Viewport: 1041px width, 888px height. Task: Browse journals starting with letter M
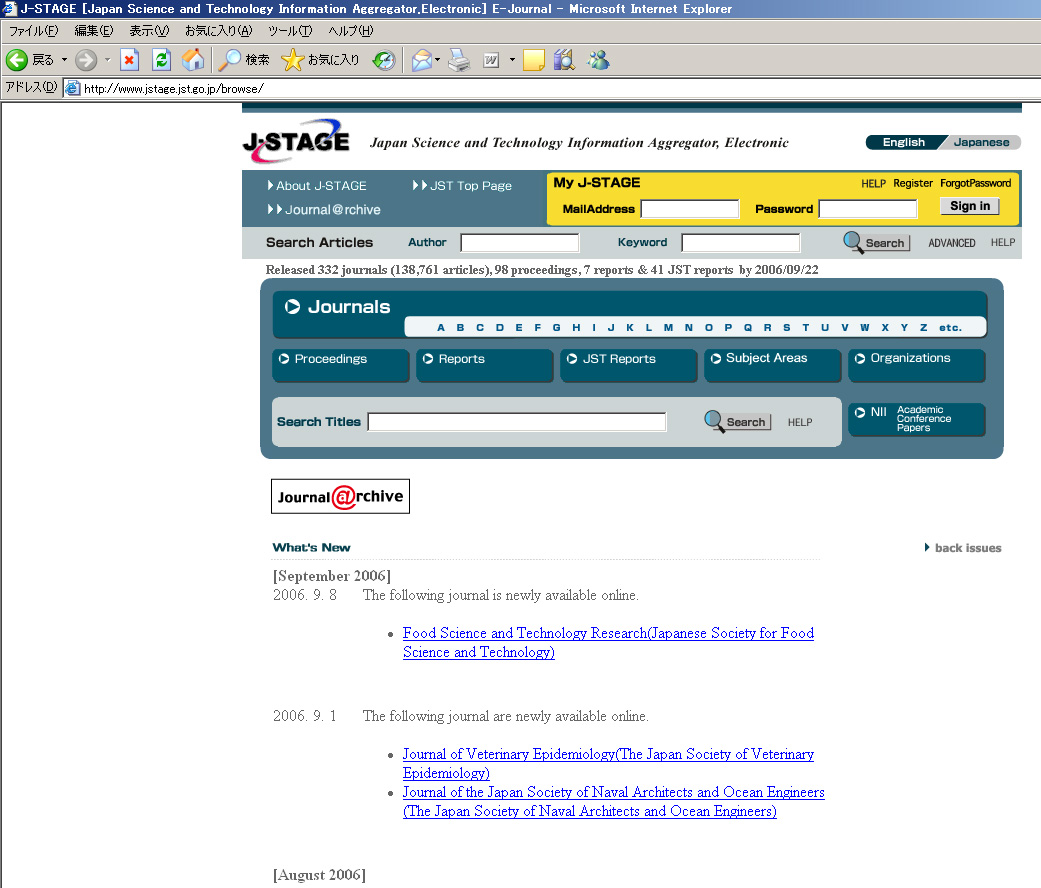pos(668,328)
